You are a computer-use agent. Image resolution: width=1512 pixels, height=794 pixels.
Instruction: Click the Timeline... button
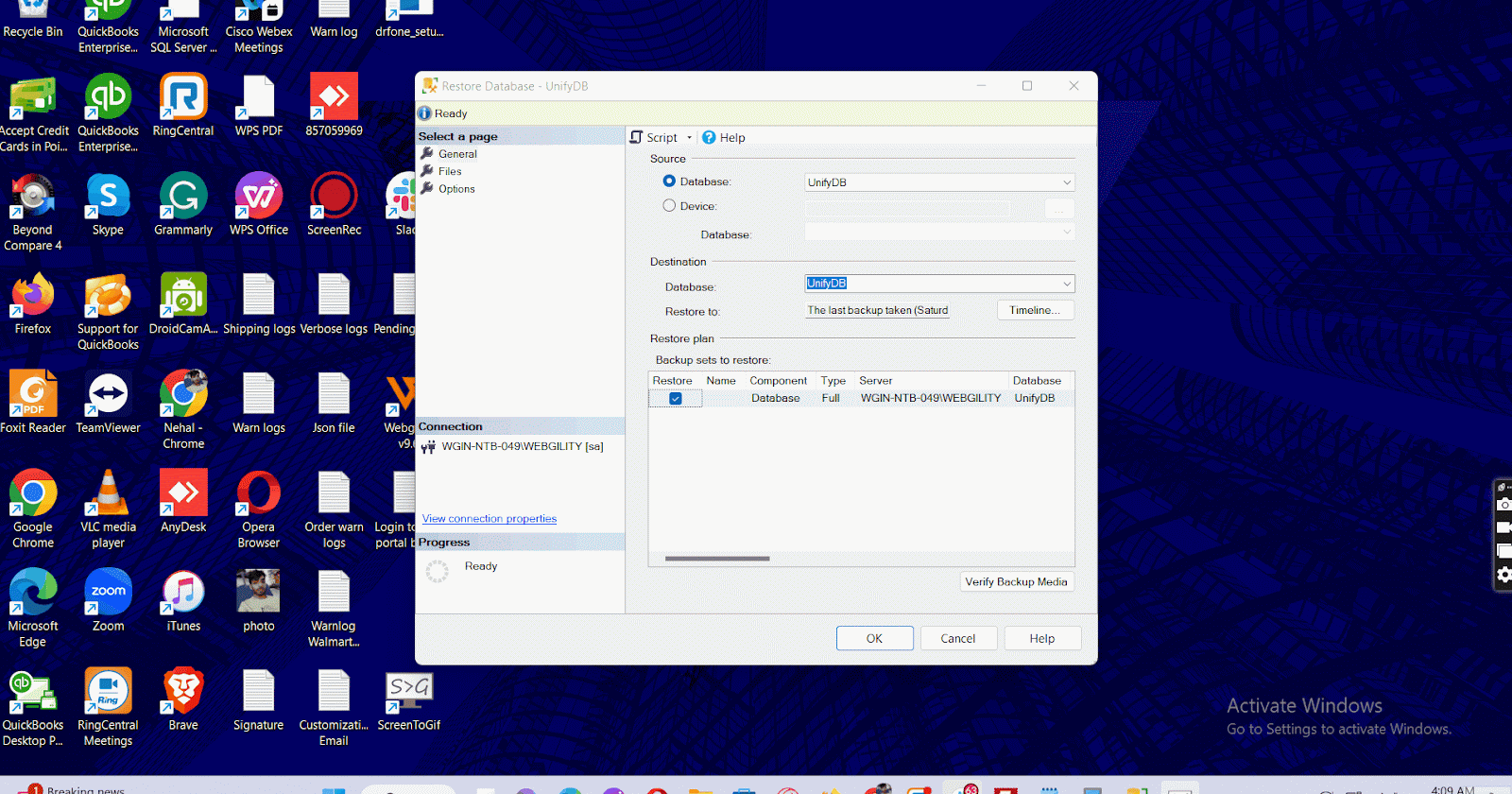[x=1035, y=310]
